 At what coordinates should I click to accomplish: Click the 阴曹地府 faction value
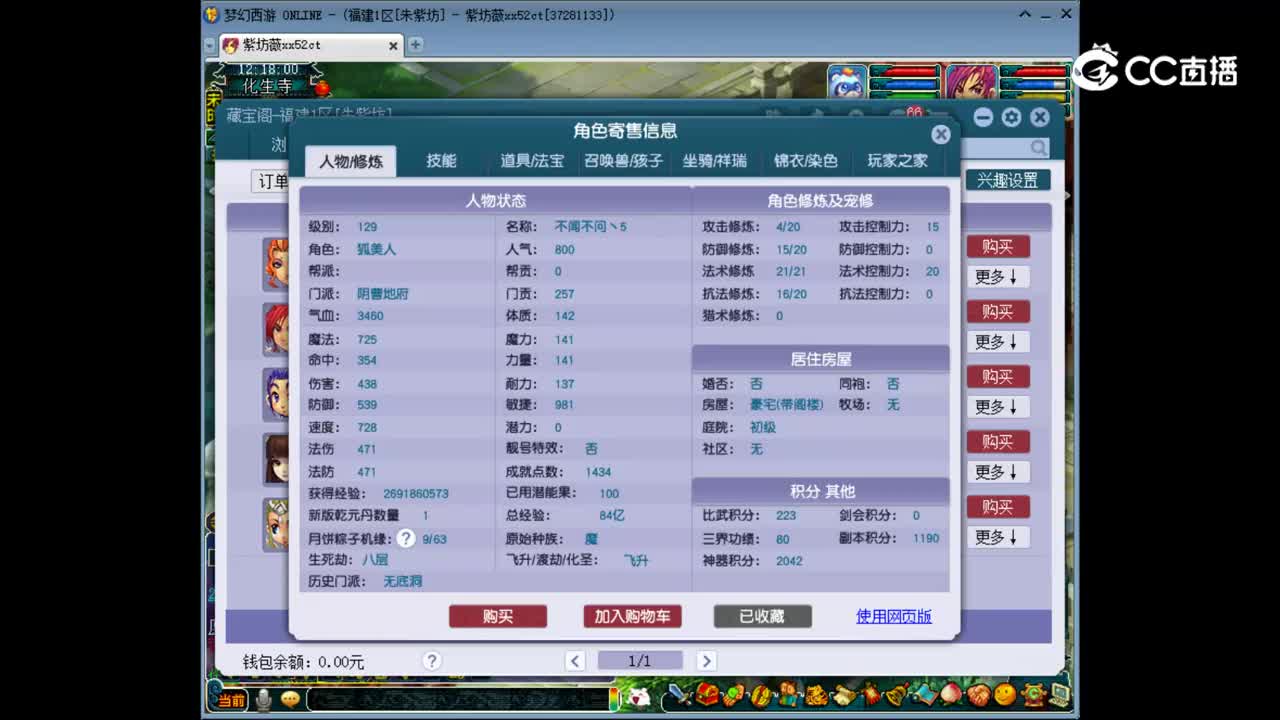pyautogui.click(x=383, y=294)
